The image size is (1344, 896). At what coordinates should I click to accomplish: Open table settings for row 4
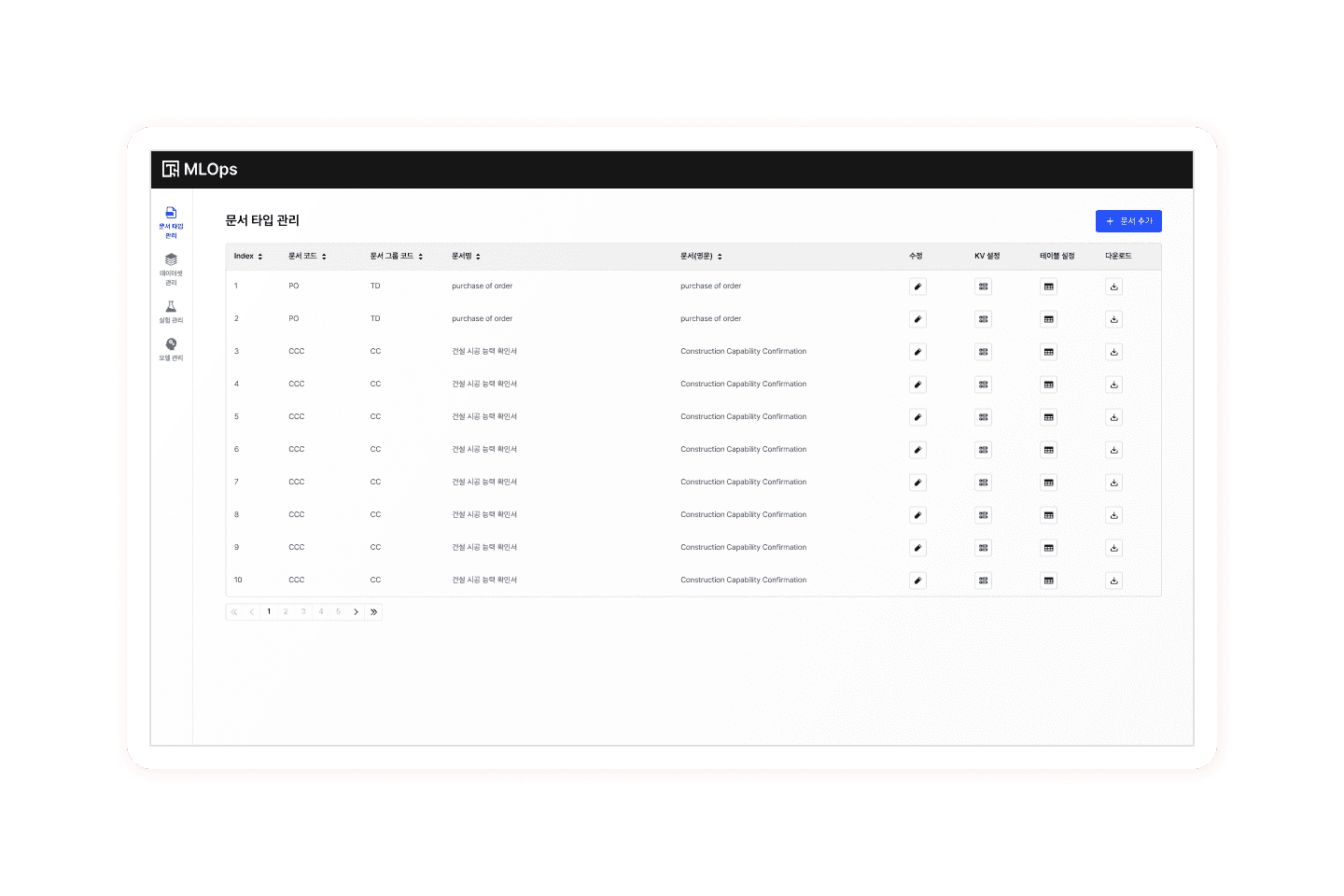[1049, 385]
